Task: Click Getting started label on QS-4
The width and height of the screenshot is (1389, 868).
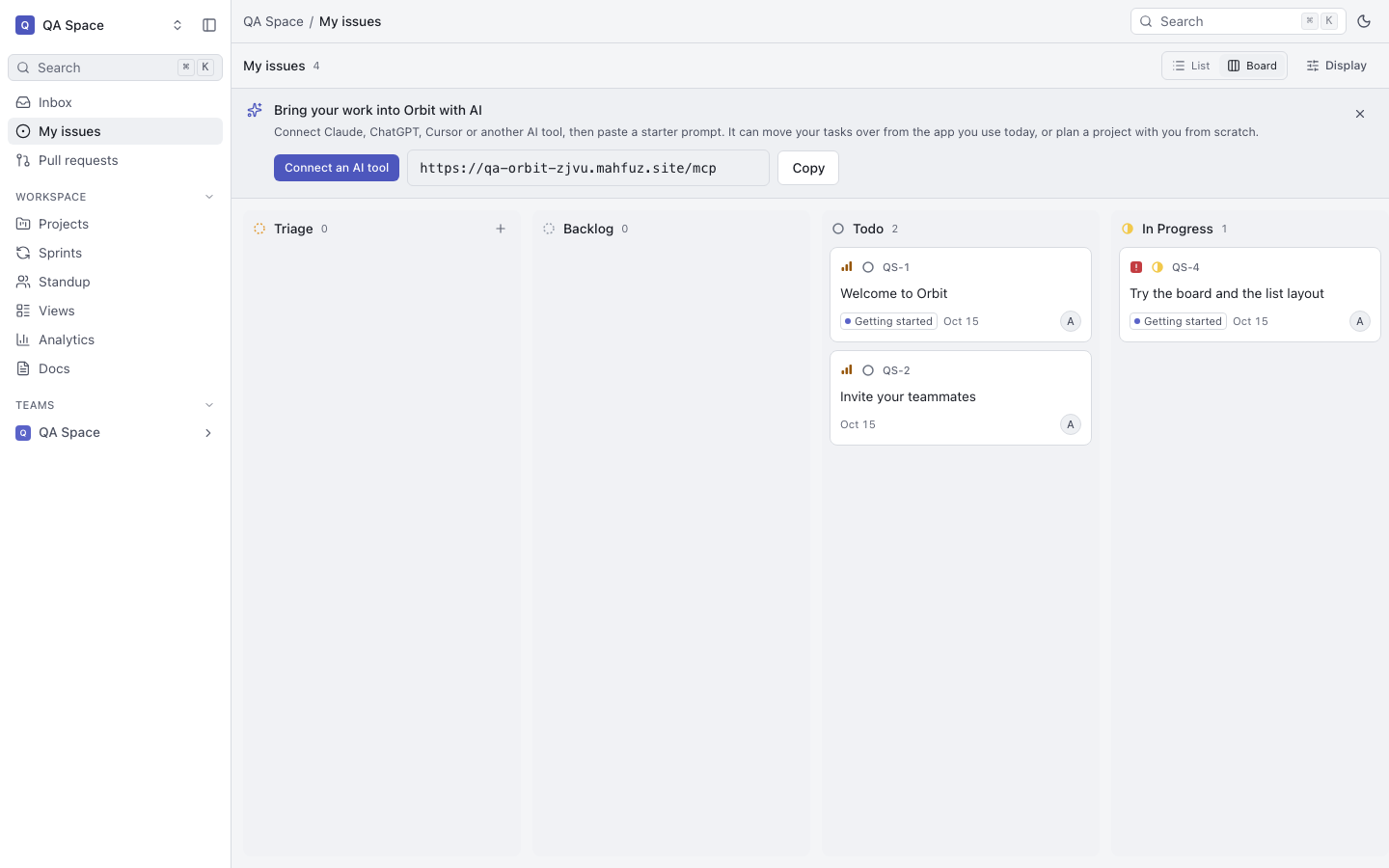Action: tap(1178, 321)
